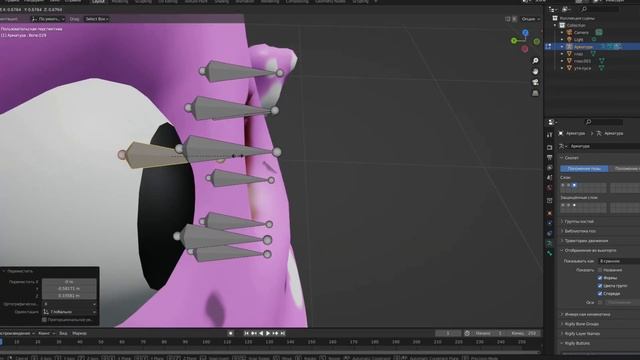Open the Ориентация Глобально dropdown in the operator panel
Image resolution: width=640 pixels, height=360 pixels.
[69, 312]
